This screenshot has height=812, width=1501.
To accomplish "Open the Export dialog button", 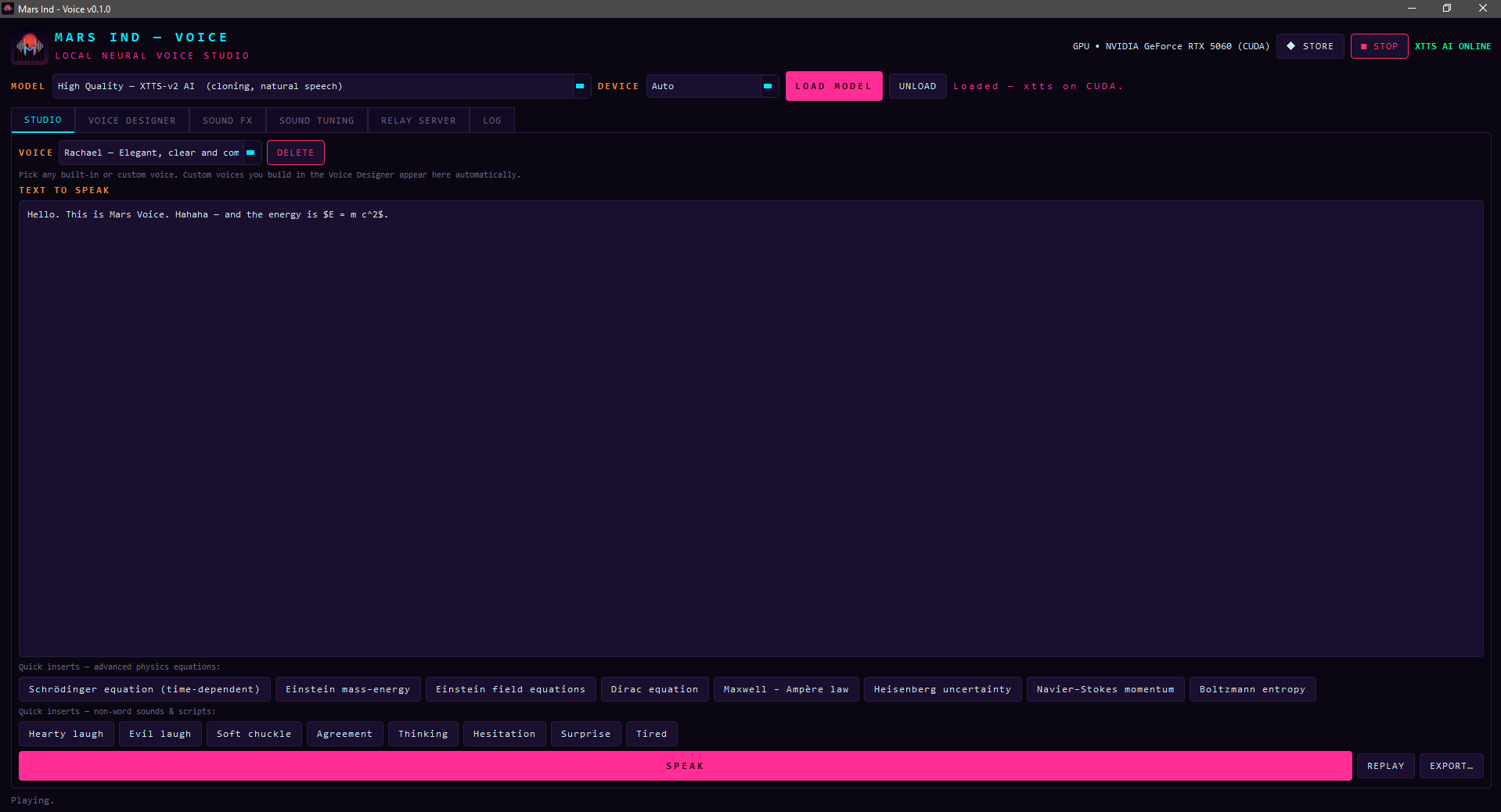I will 1452,766.
